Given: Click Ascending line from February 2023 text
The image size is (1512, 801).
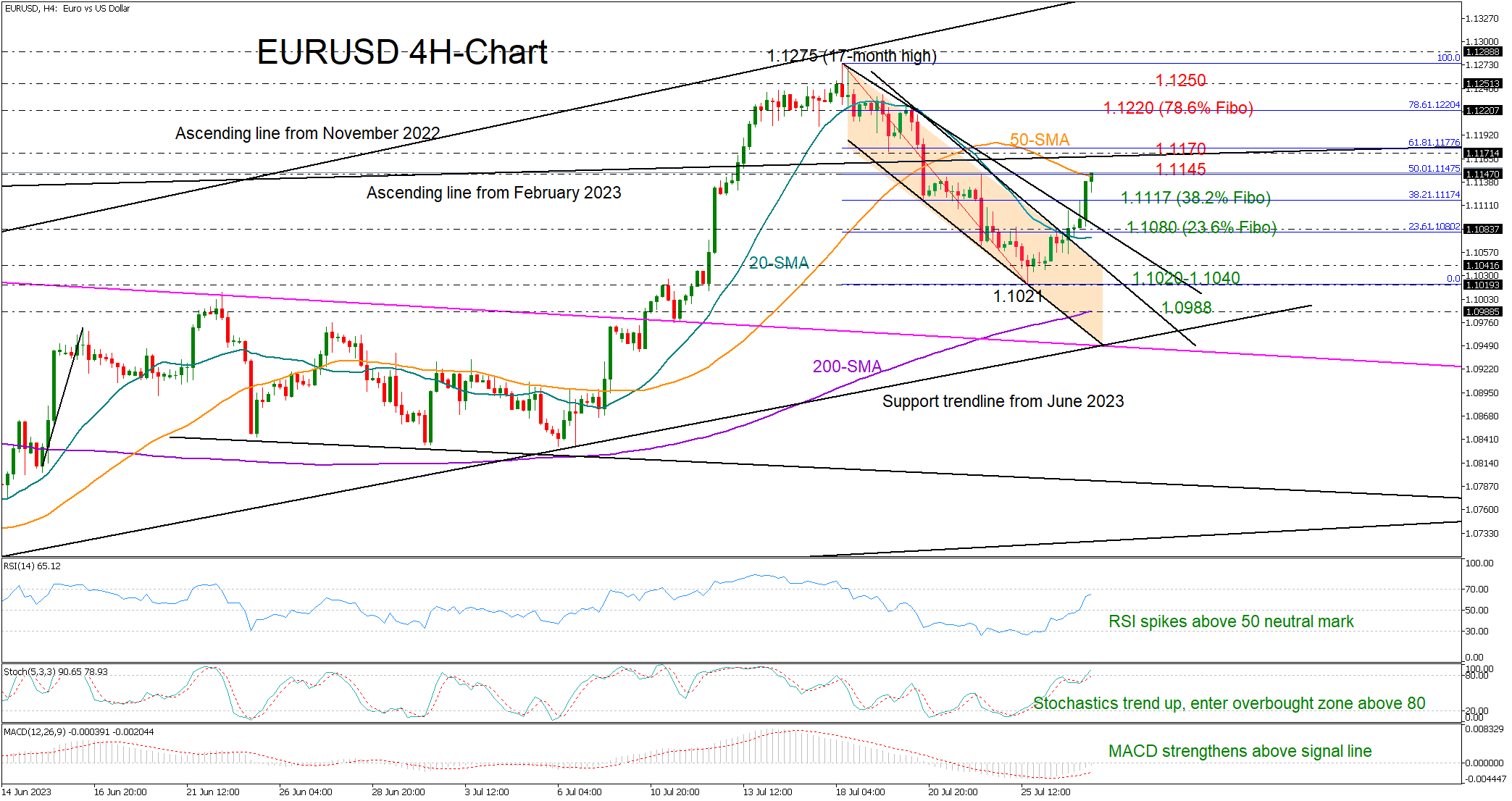Looking at the screenshot, I should (493, 193).
